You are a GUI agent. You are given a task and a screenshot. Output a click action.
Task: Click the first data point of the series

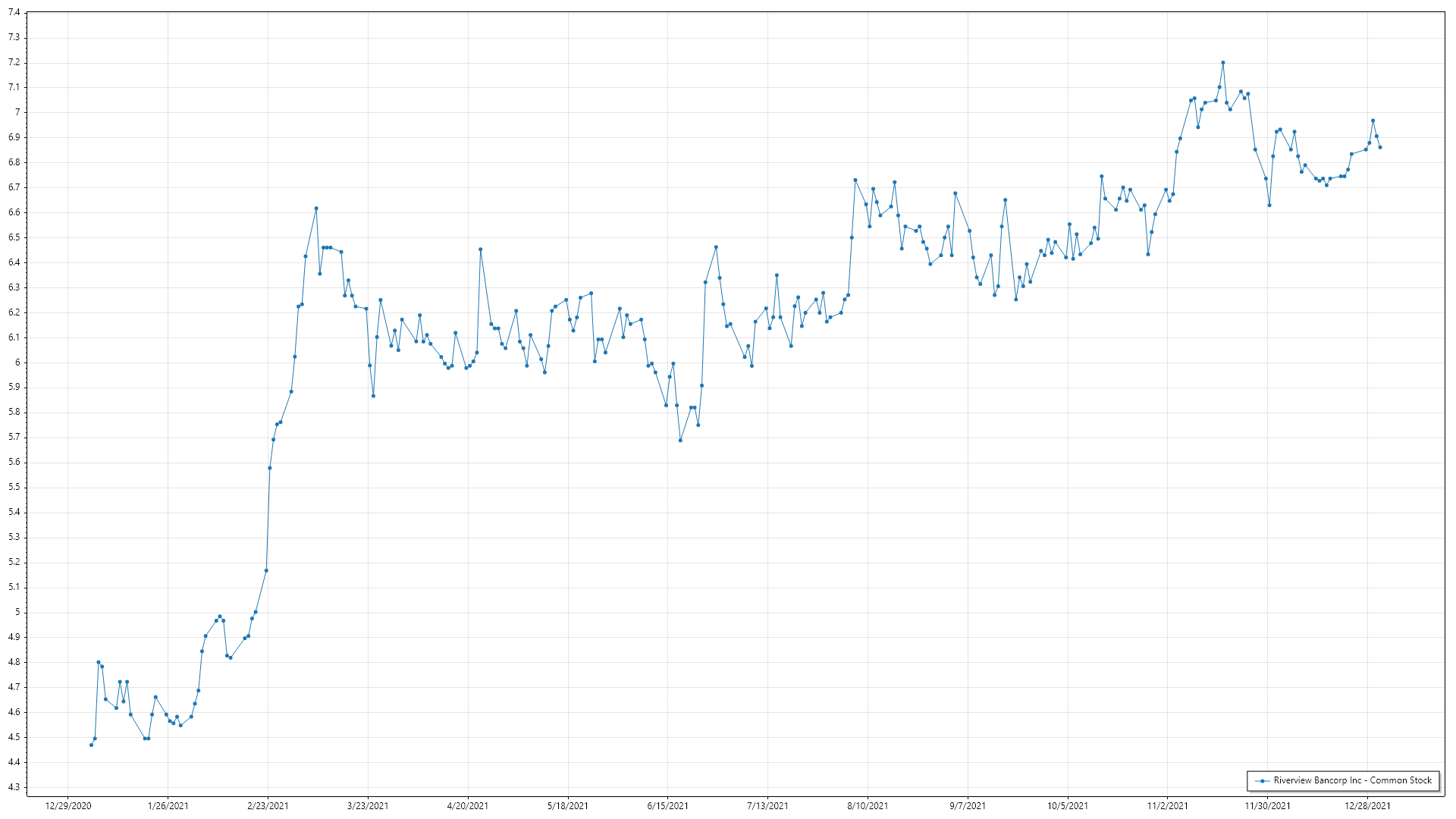91,745
